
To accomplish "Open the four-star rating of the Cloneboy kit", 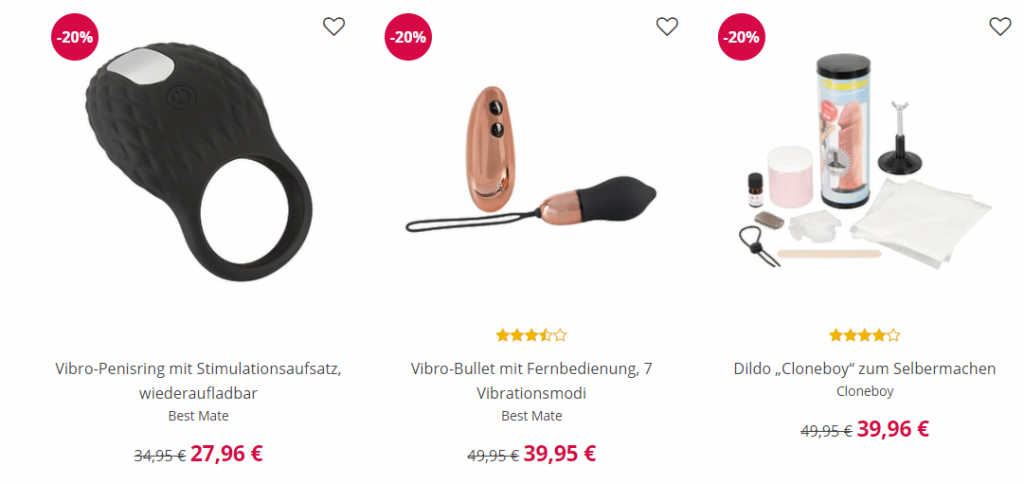I will (865, 336).
